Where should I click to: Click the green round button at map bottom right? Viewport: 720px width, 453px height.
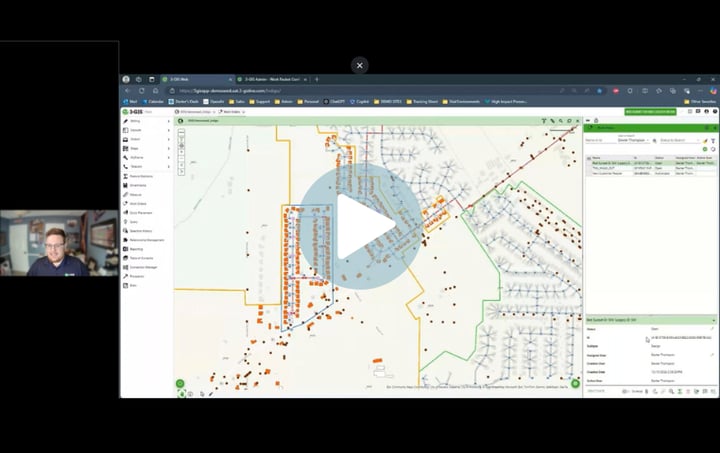pos(575,383)
